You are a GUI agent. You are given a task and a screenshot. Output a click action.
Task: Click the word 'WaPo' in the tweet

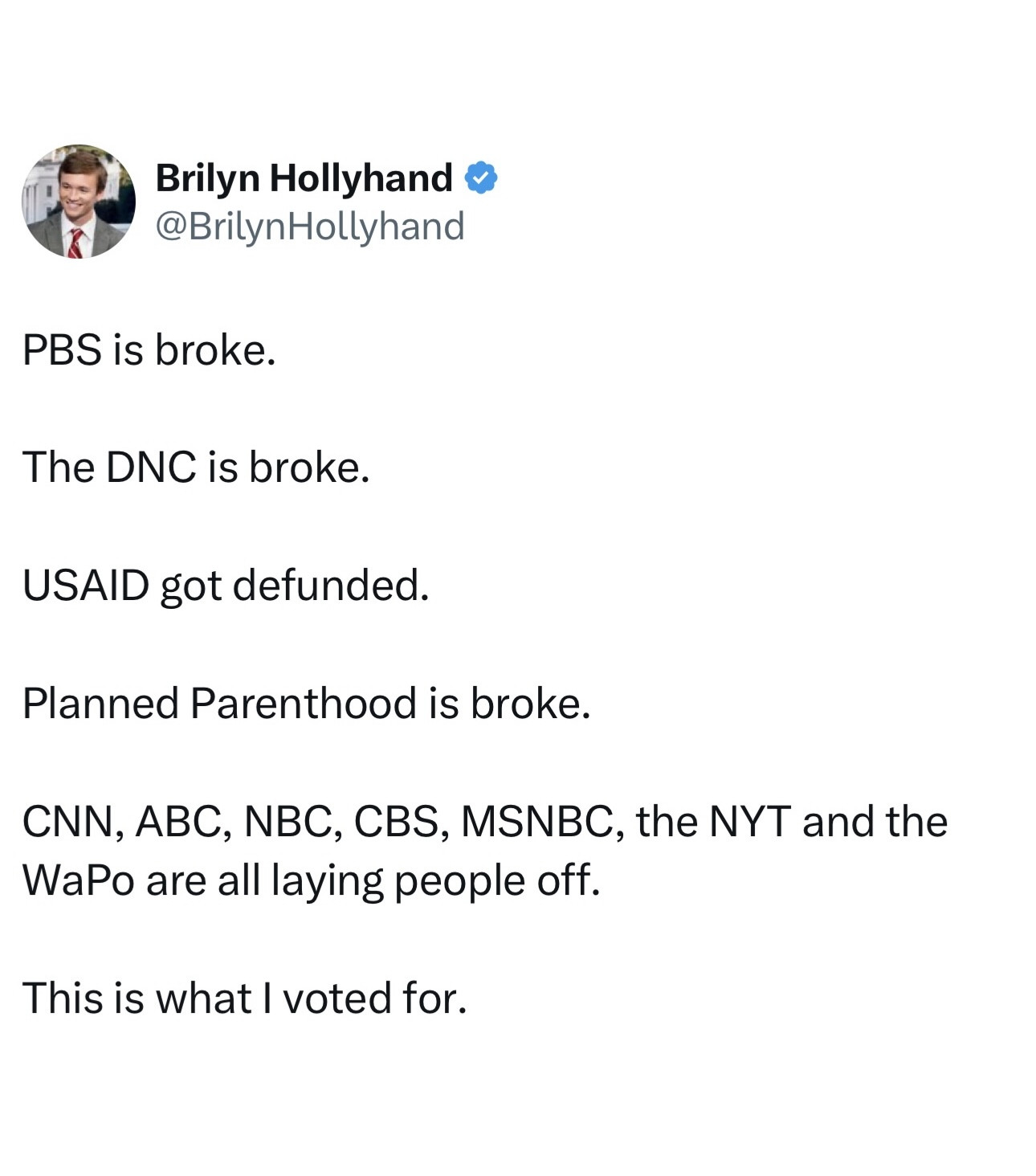[x=78, y=880]
